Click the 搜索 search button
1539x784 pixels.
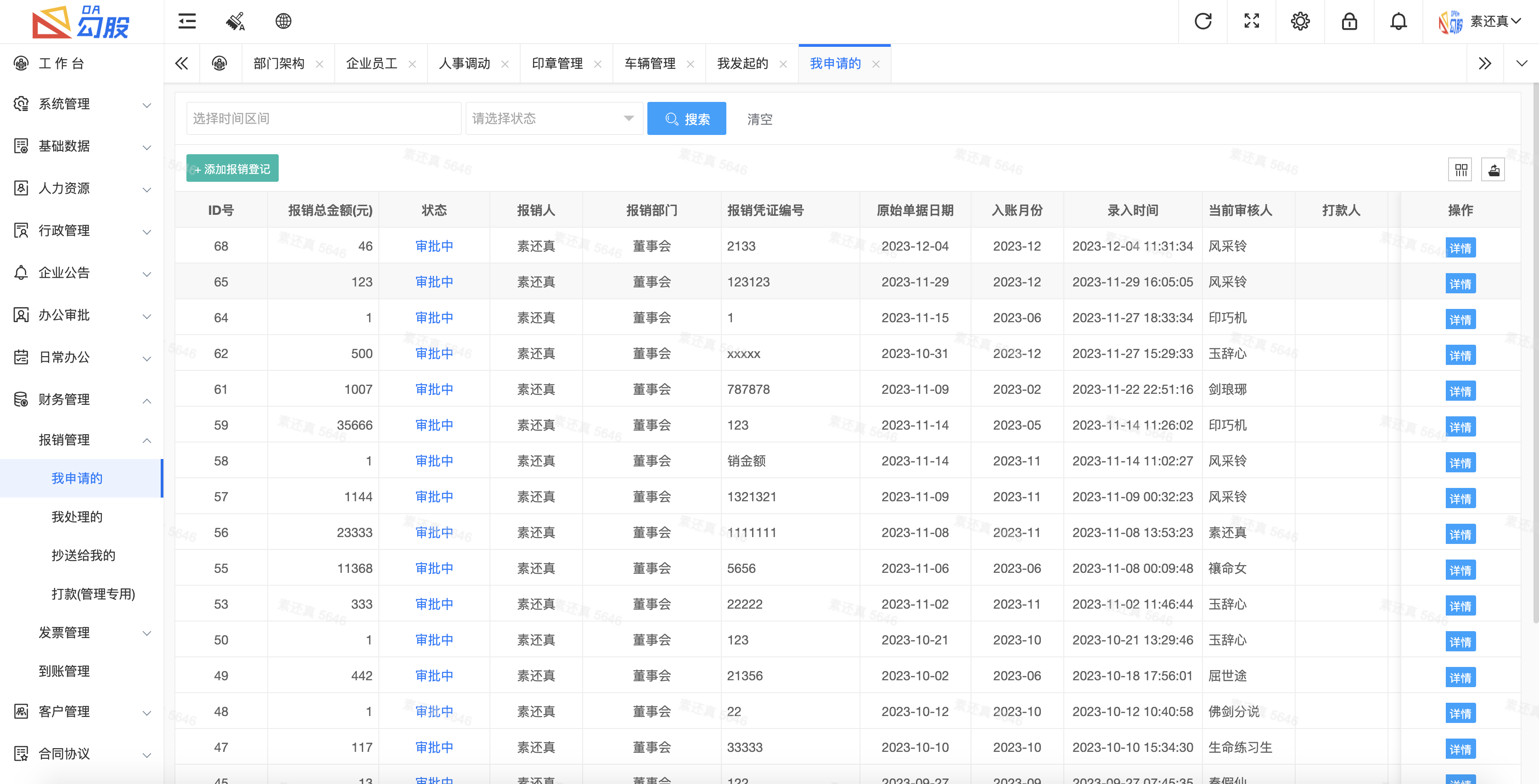[686, 118]
